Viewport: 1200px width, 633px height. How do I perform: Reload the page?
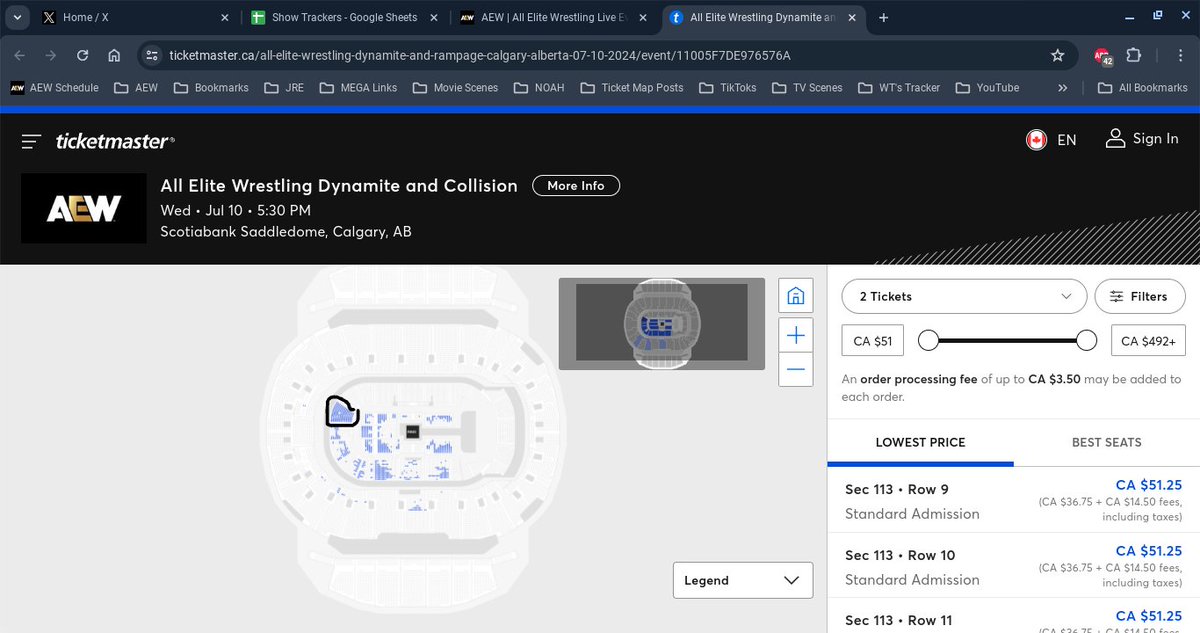click(82, 55)
